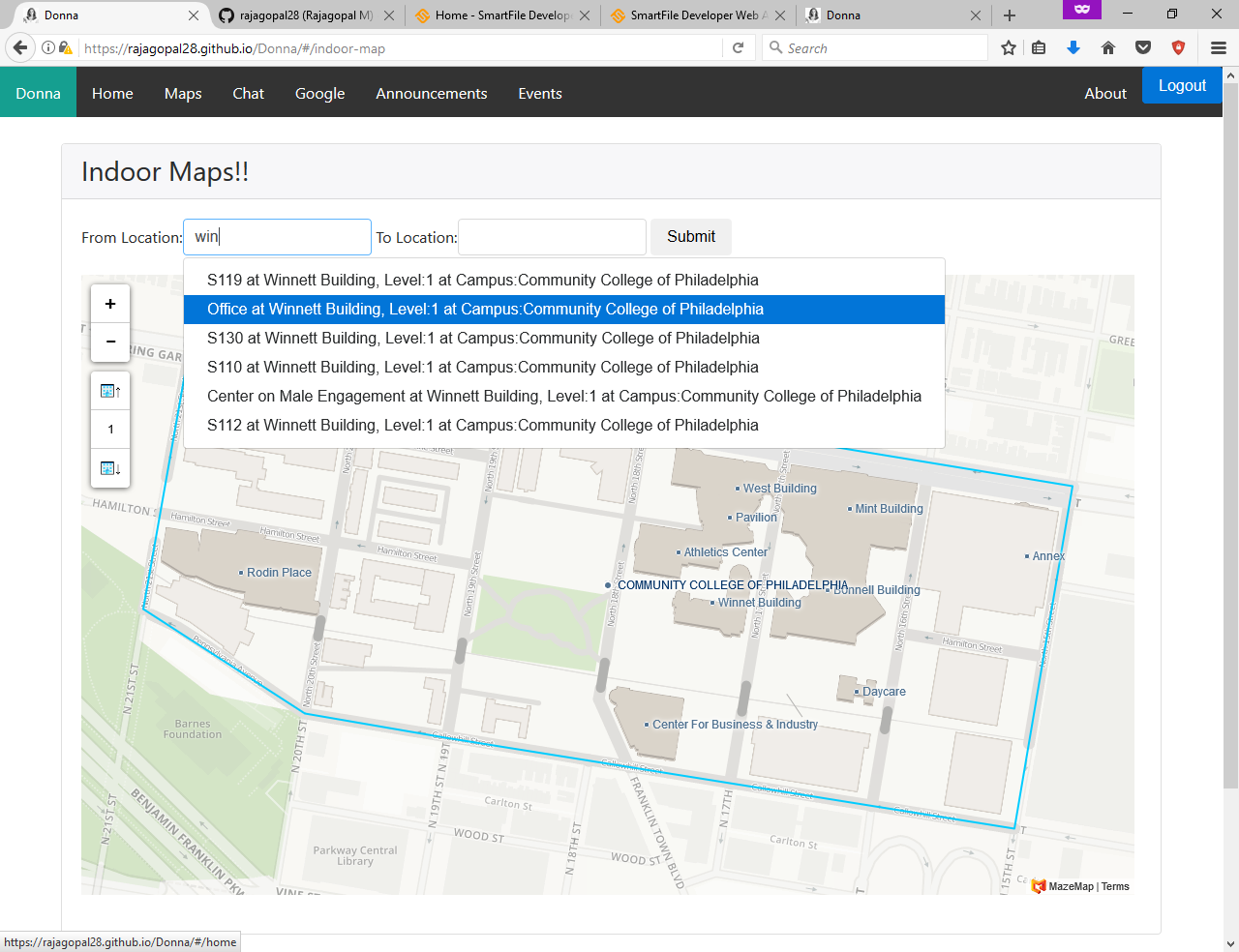1239x952 pixels.
Task: Click Pavilion label on map
Action: 756,518
